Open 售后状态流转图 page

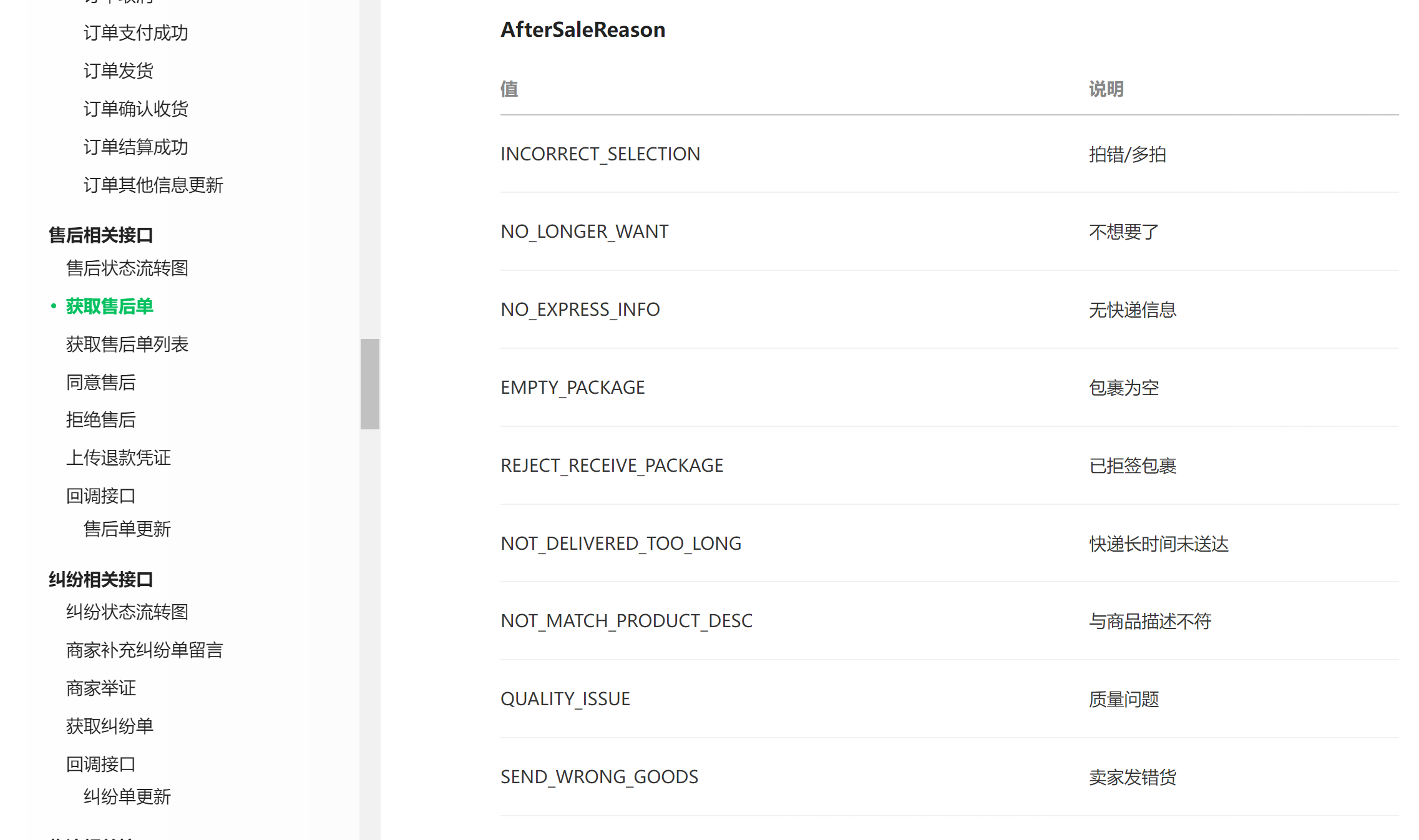point(127,268)
